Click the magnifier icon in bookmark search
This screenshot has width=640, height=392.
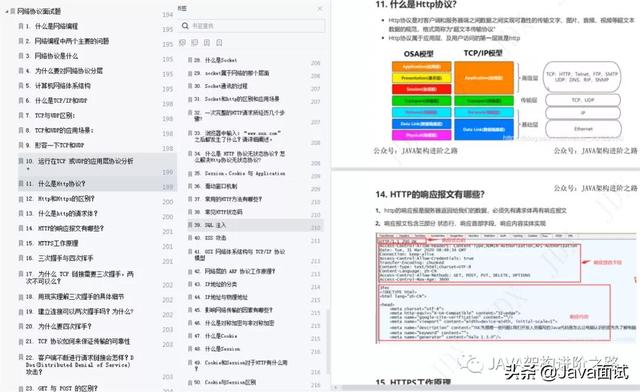[x=185, y=26]
